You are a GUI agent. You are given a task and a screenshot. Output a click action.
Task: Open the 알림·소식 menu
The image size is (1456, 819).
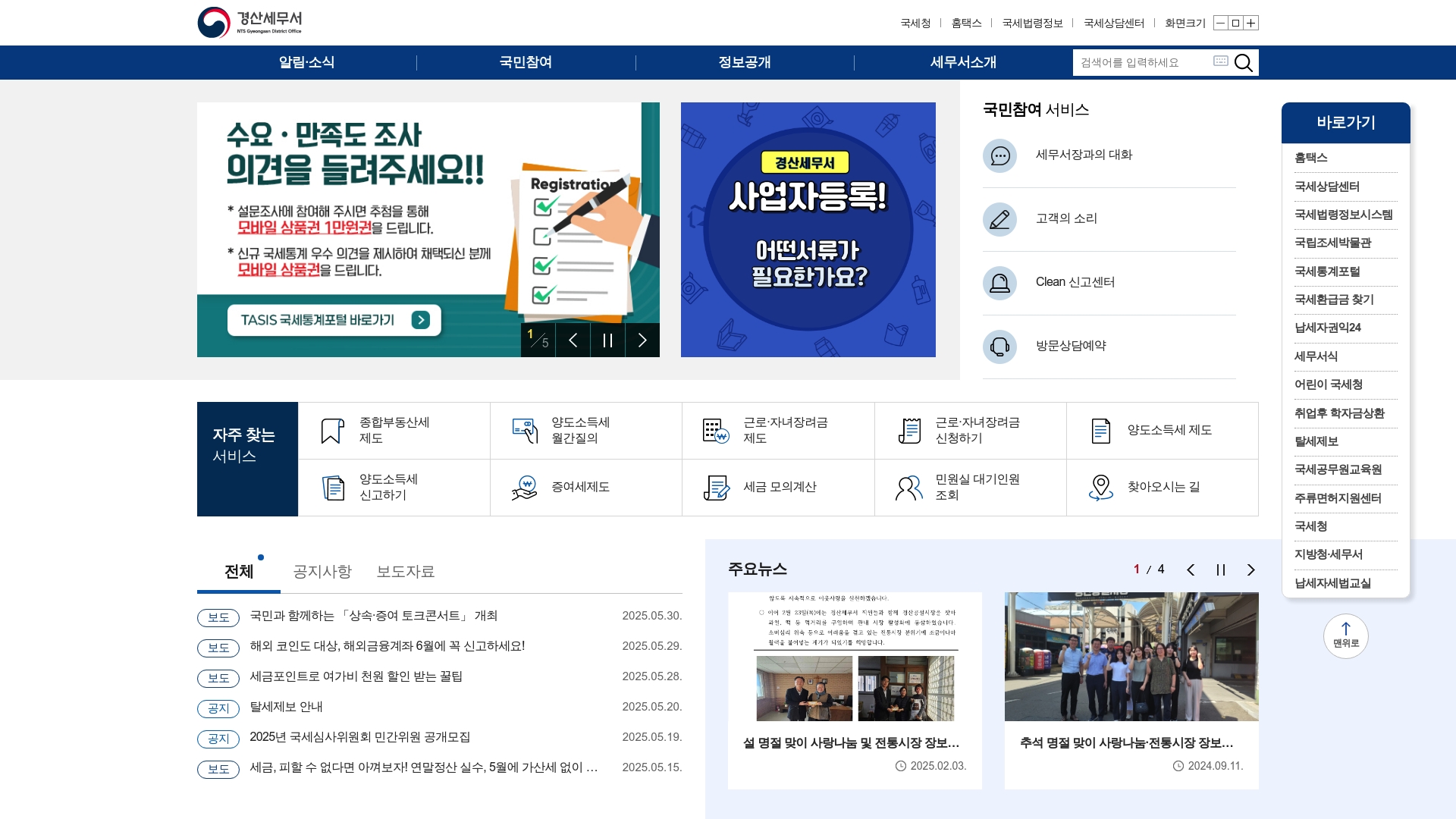(x=306, y=62)
